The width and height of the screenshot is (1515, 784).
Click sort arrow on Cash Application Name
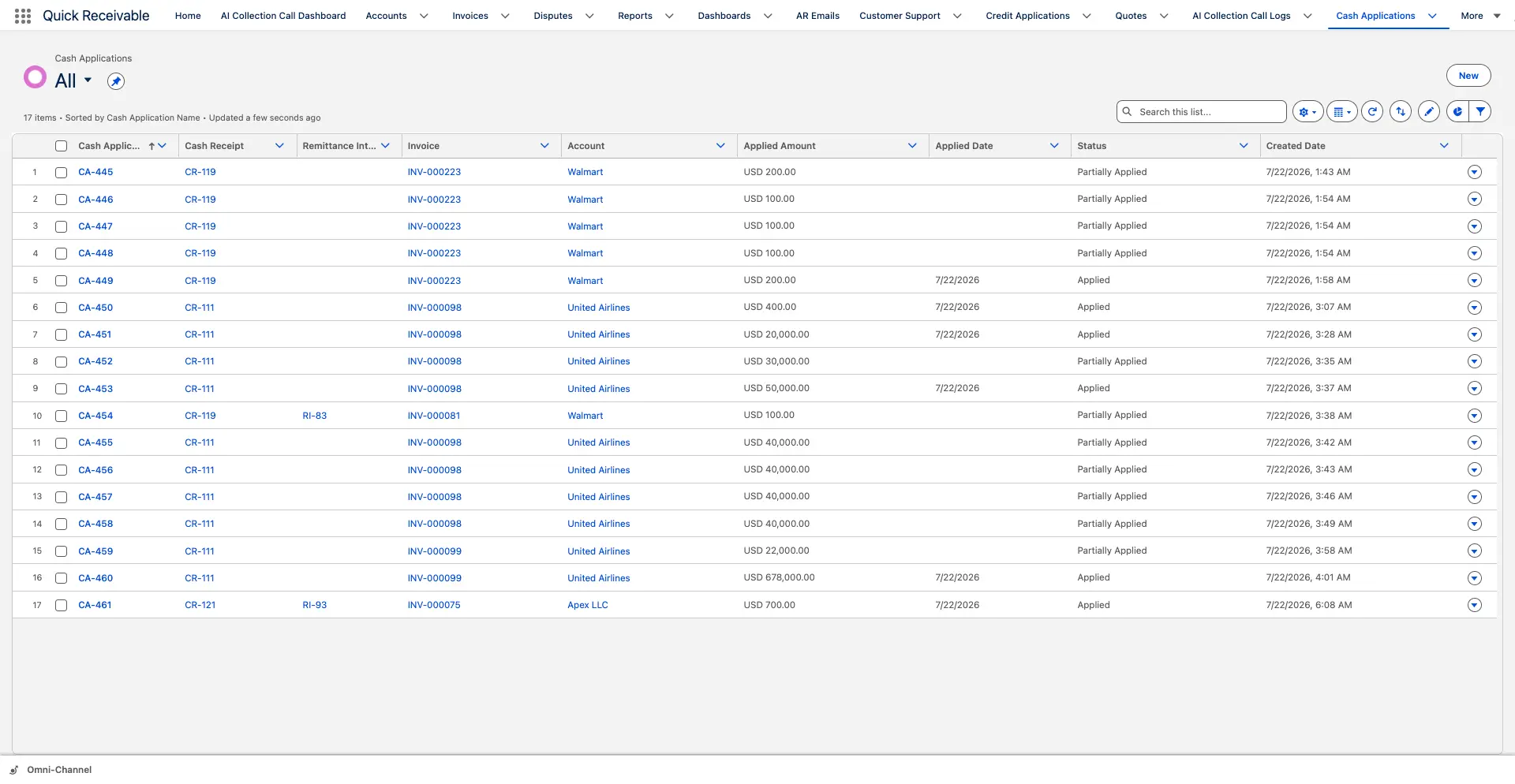pyautogui.click(x=151, y=146)
